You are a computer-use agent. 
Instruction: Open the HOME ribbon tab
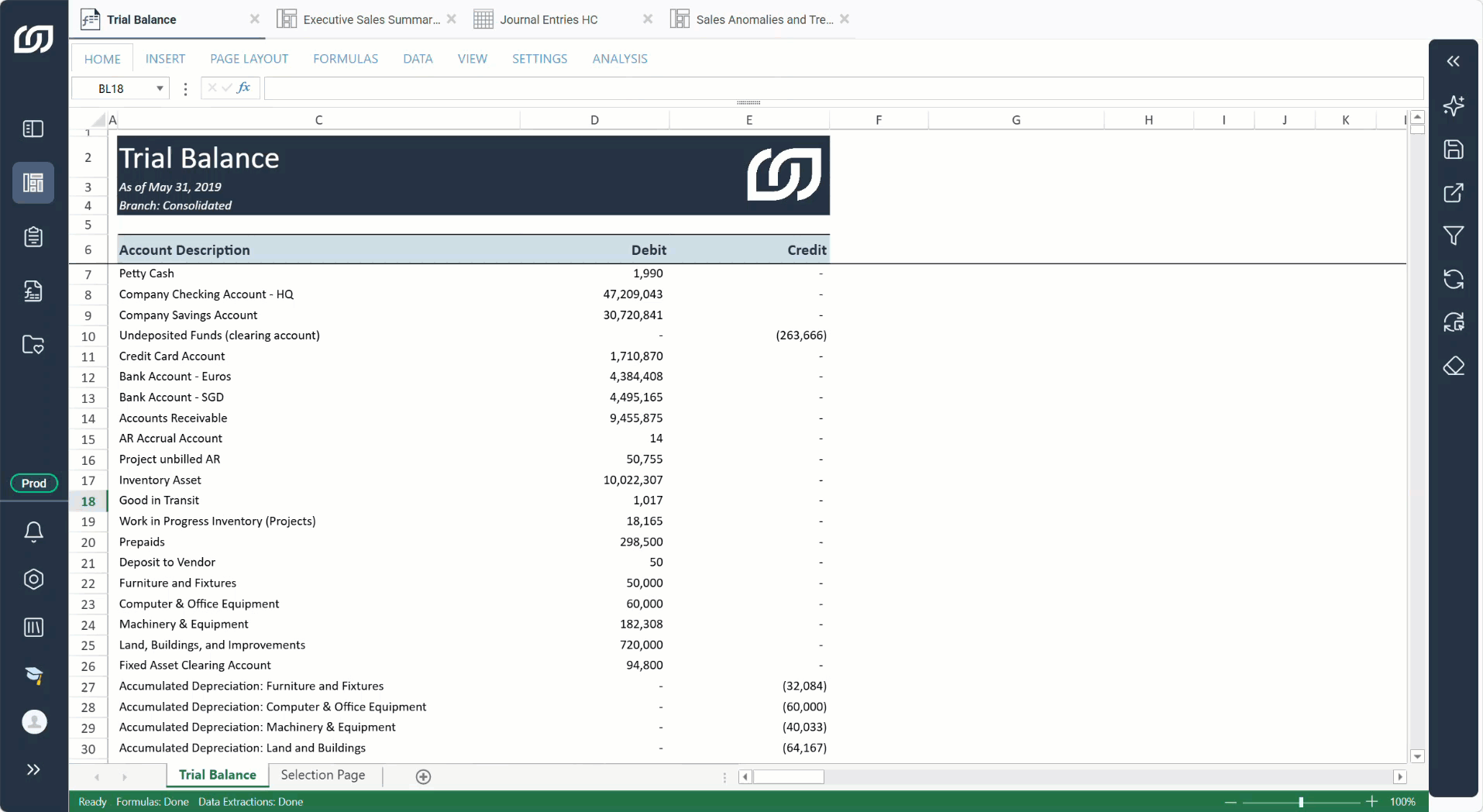coord(102,59)
